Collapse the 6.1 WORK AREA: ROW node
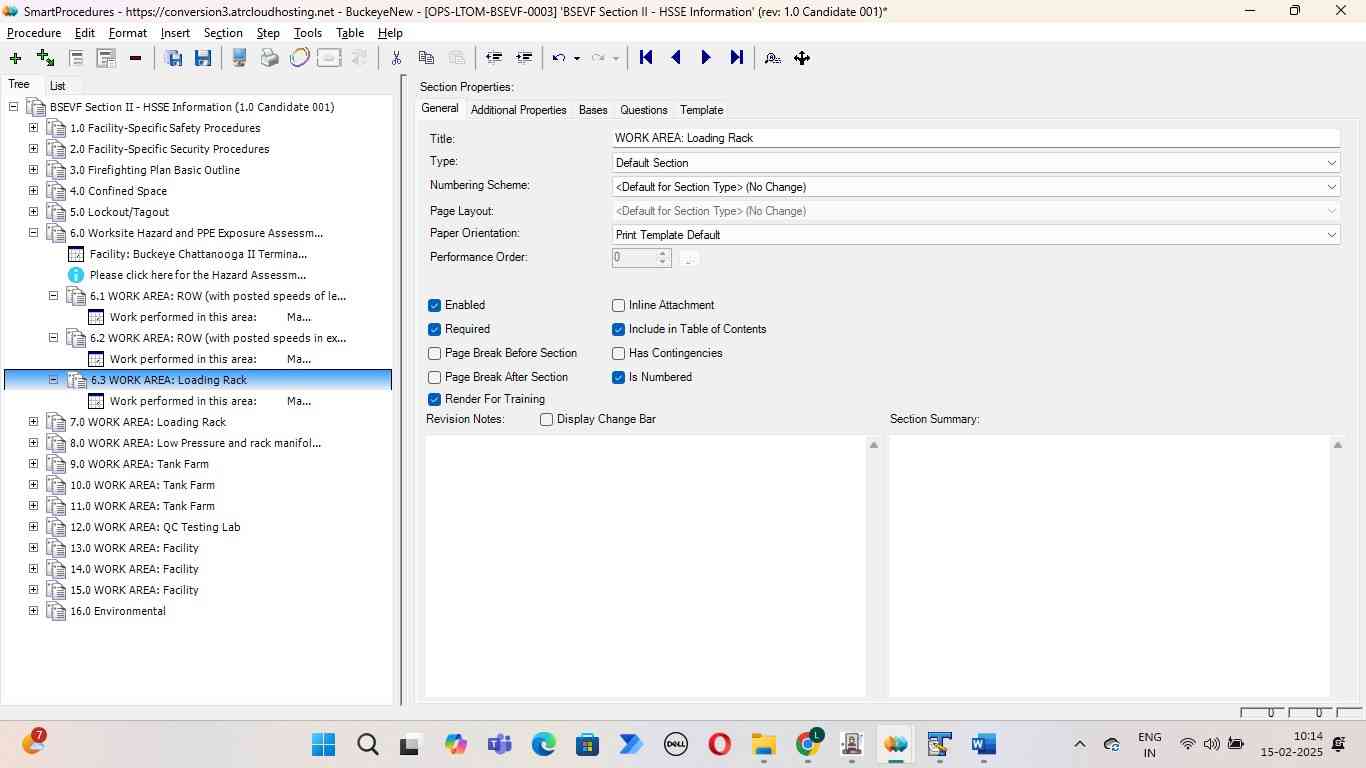1366x768 pixels. pyautogui.click(x=53, y=296)
